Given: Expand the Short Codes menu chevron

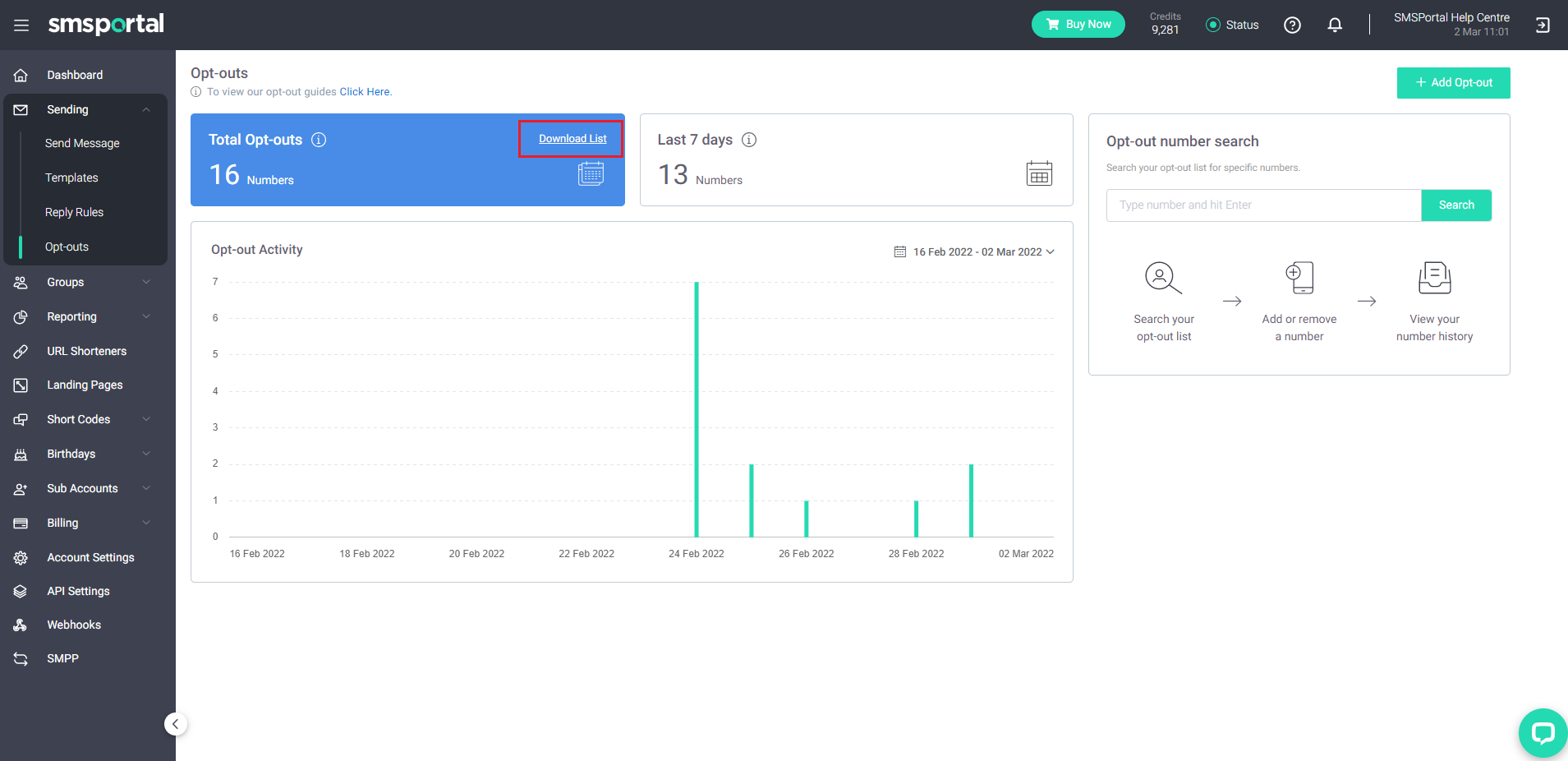Looking at the screenshot, I should [x=146, y=419].
